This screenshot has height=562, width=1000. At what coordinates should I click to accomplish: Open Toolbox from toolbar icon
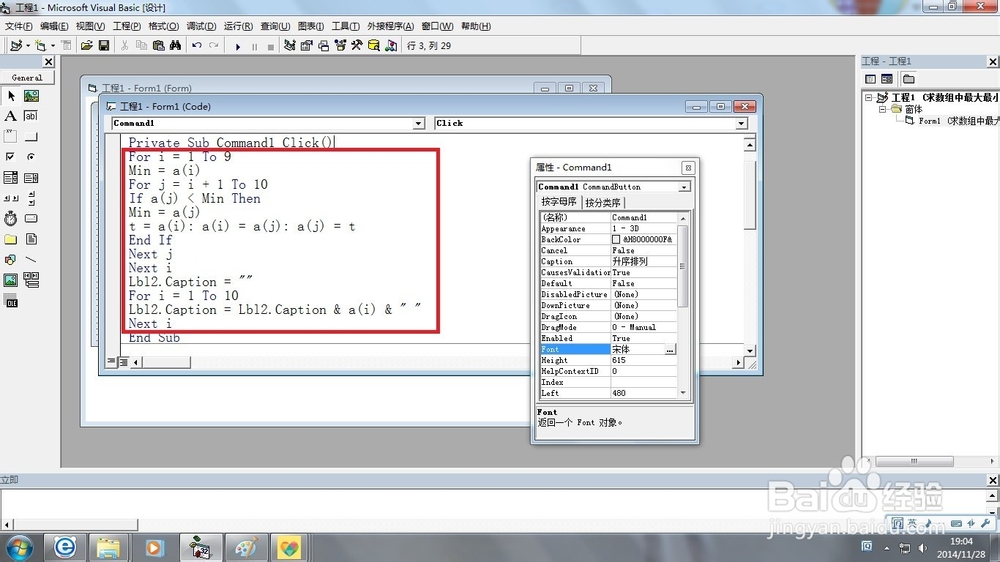(357, 45)
